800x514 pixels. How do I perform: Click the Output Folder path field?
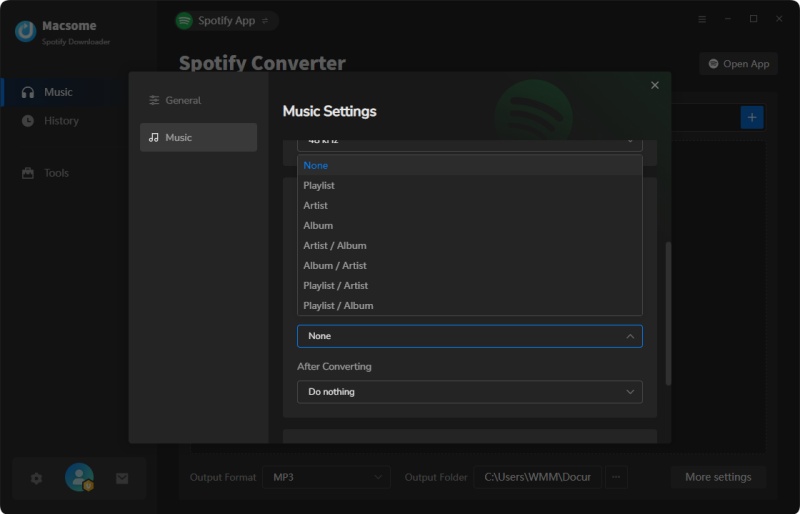tap(537, 477)
